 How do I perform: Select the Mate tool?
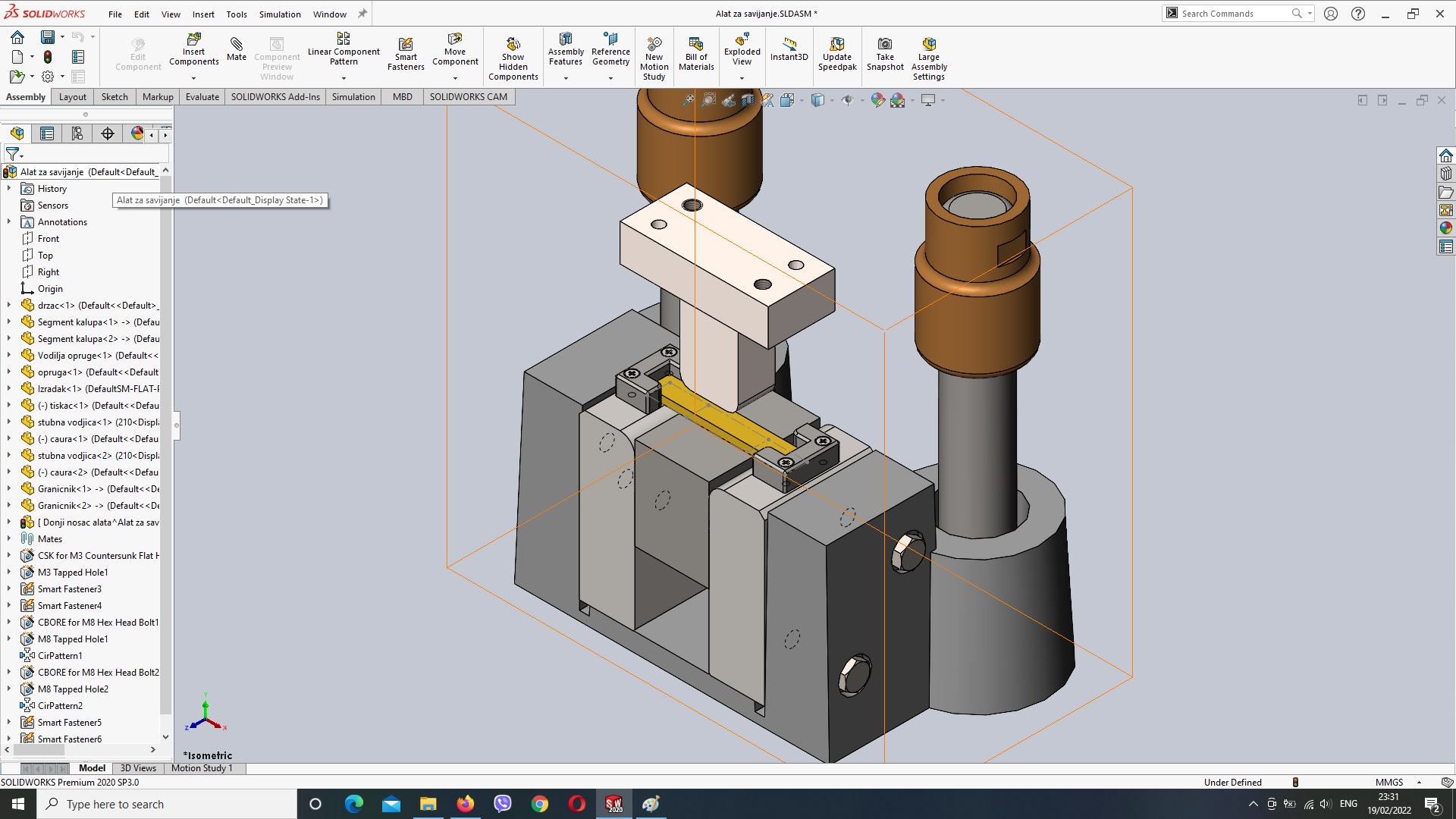tap(237, 48)
